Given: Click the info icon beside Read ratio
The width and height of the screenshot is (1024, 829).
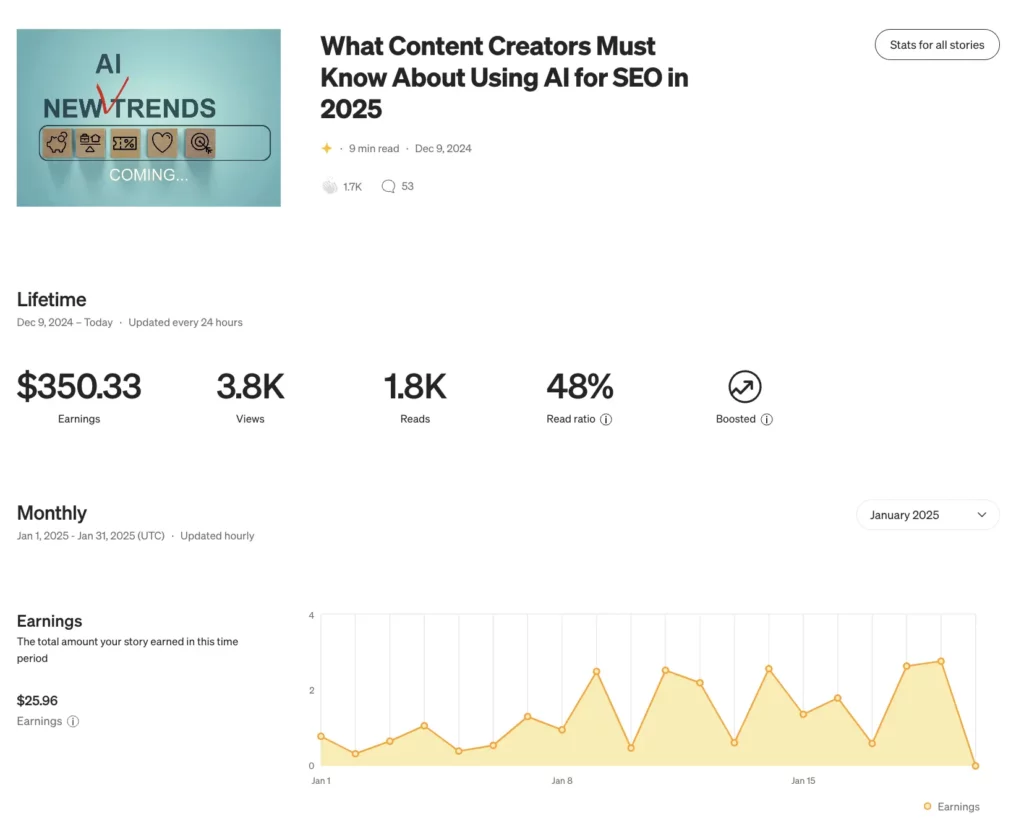Looking at the screenshot, I should point(608,419).
